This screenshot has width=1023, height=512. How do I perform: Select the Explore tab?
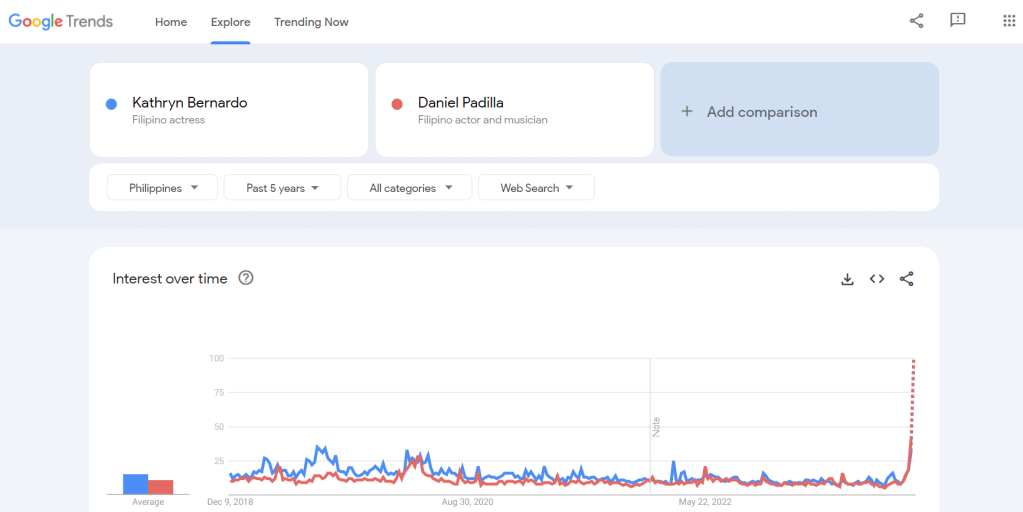pos(231,22)
